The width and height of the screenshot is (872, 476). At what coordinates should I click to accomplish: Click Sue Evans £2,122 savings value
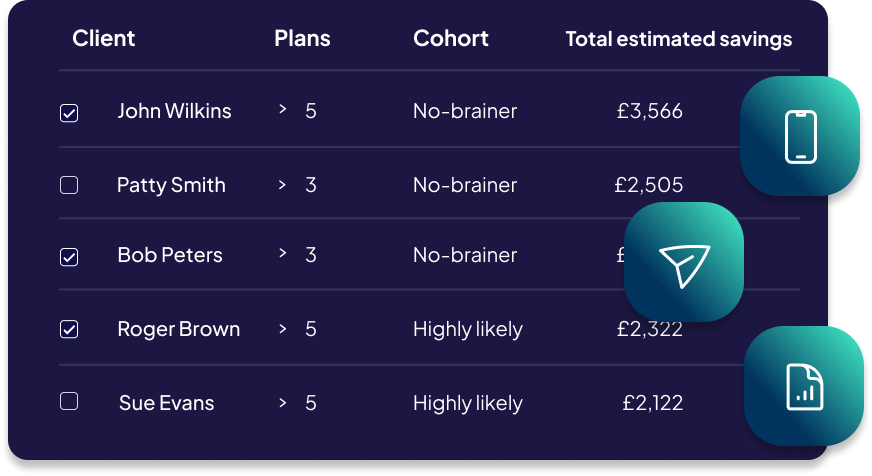click(x=652, y=403)
